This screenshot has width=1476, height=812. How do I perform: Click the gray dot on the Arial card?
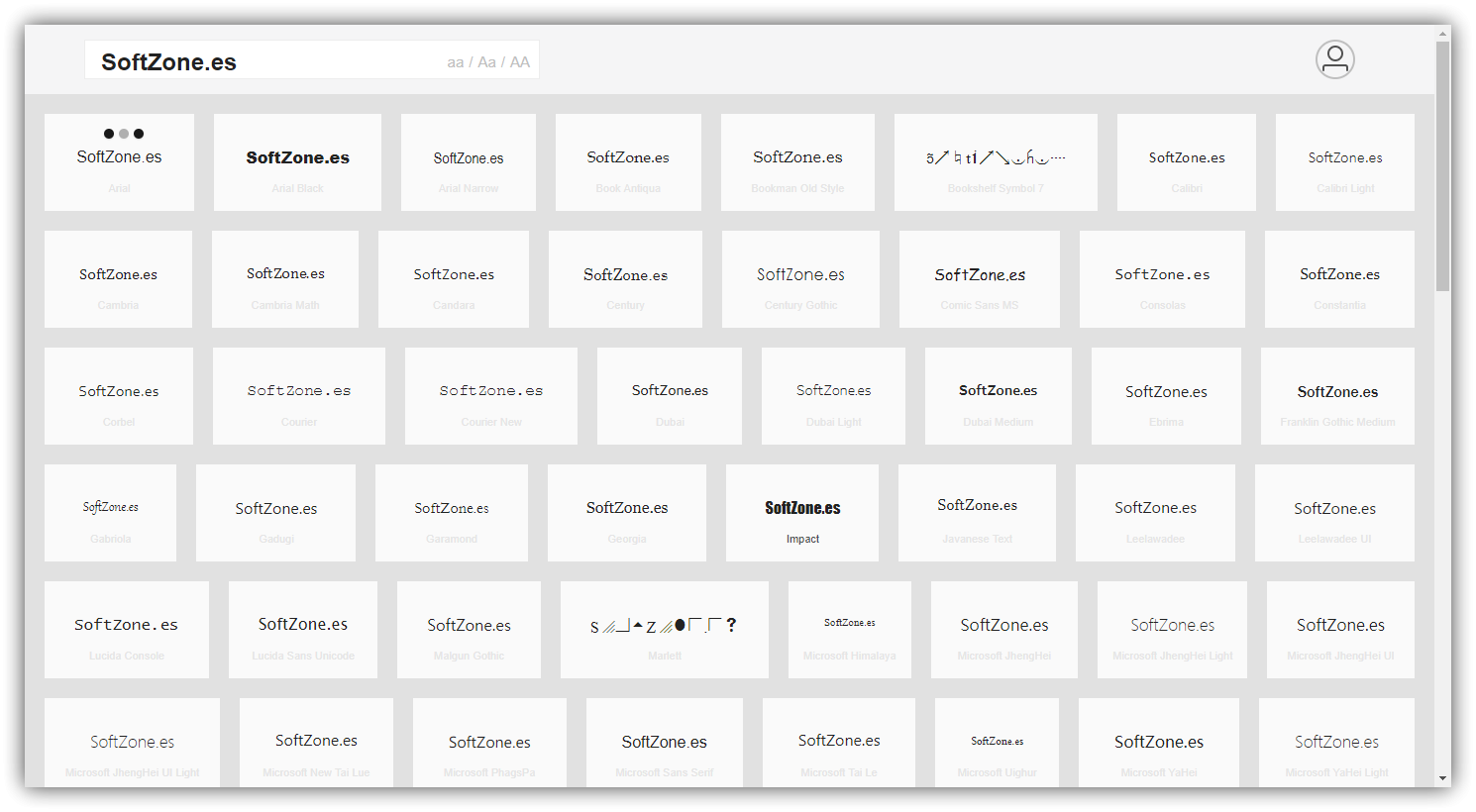(x=124, y=134)
